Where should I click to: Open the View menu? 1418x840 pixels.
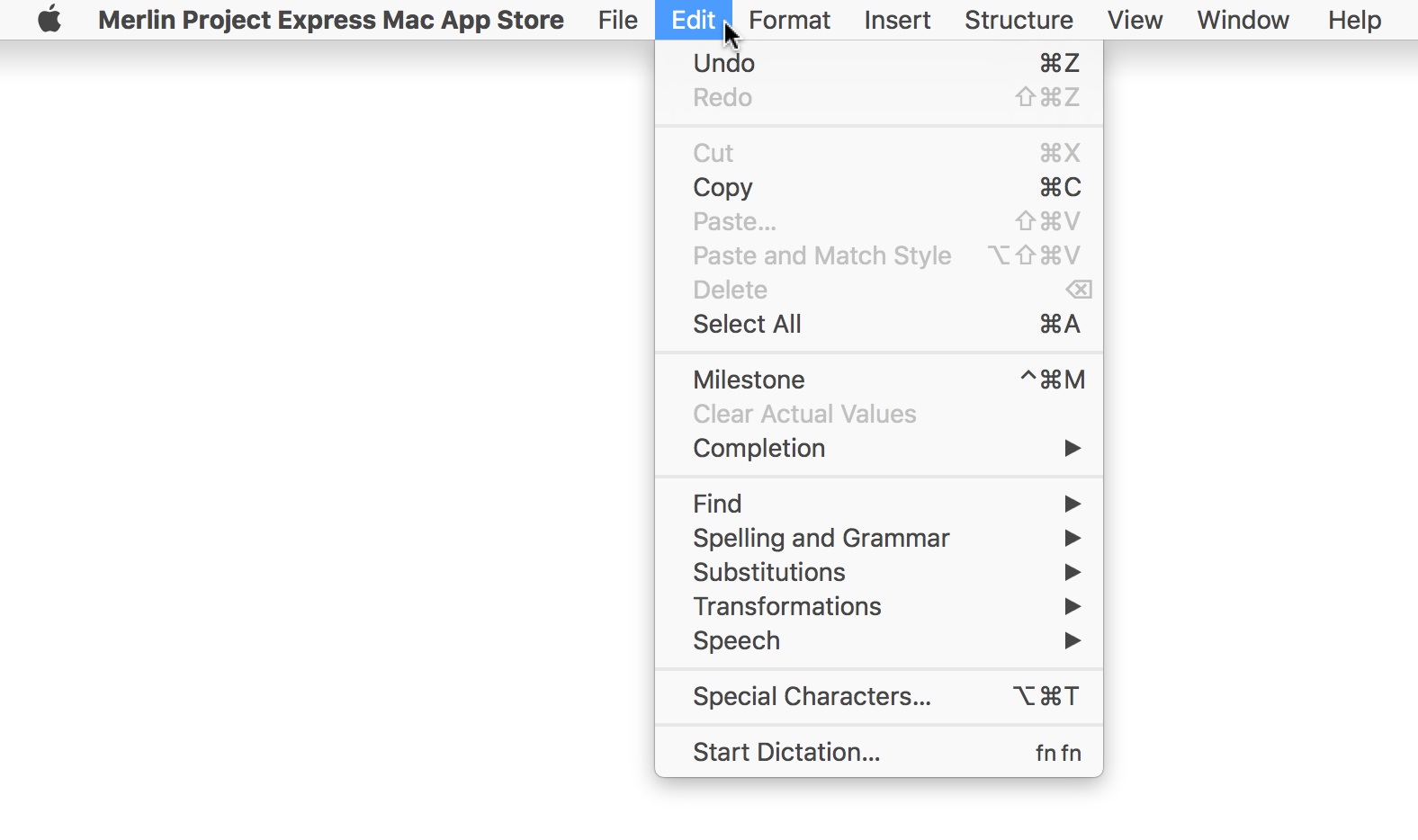(x=1135, y=20)
